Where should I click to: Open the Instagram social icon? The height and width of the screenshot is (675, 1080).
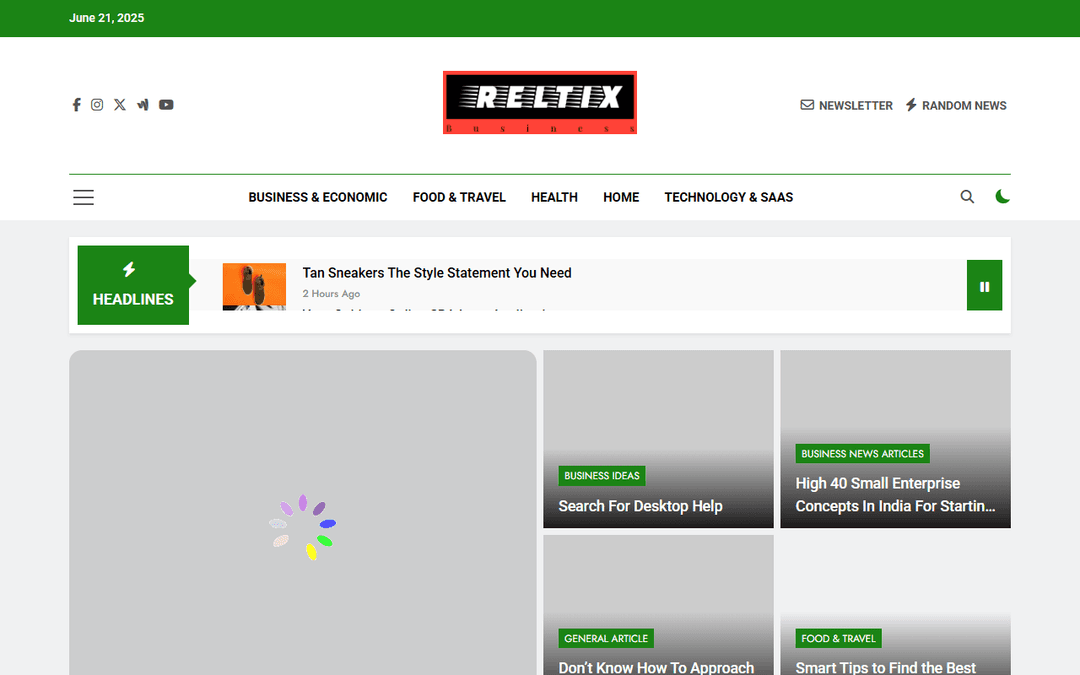(x=97, y=105)
